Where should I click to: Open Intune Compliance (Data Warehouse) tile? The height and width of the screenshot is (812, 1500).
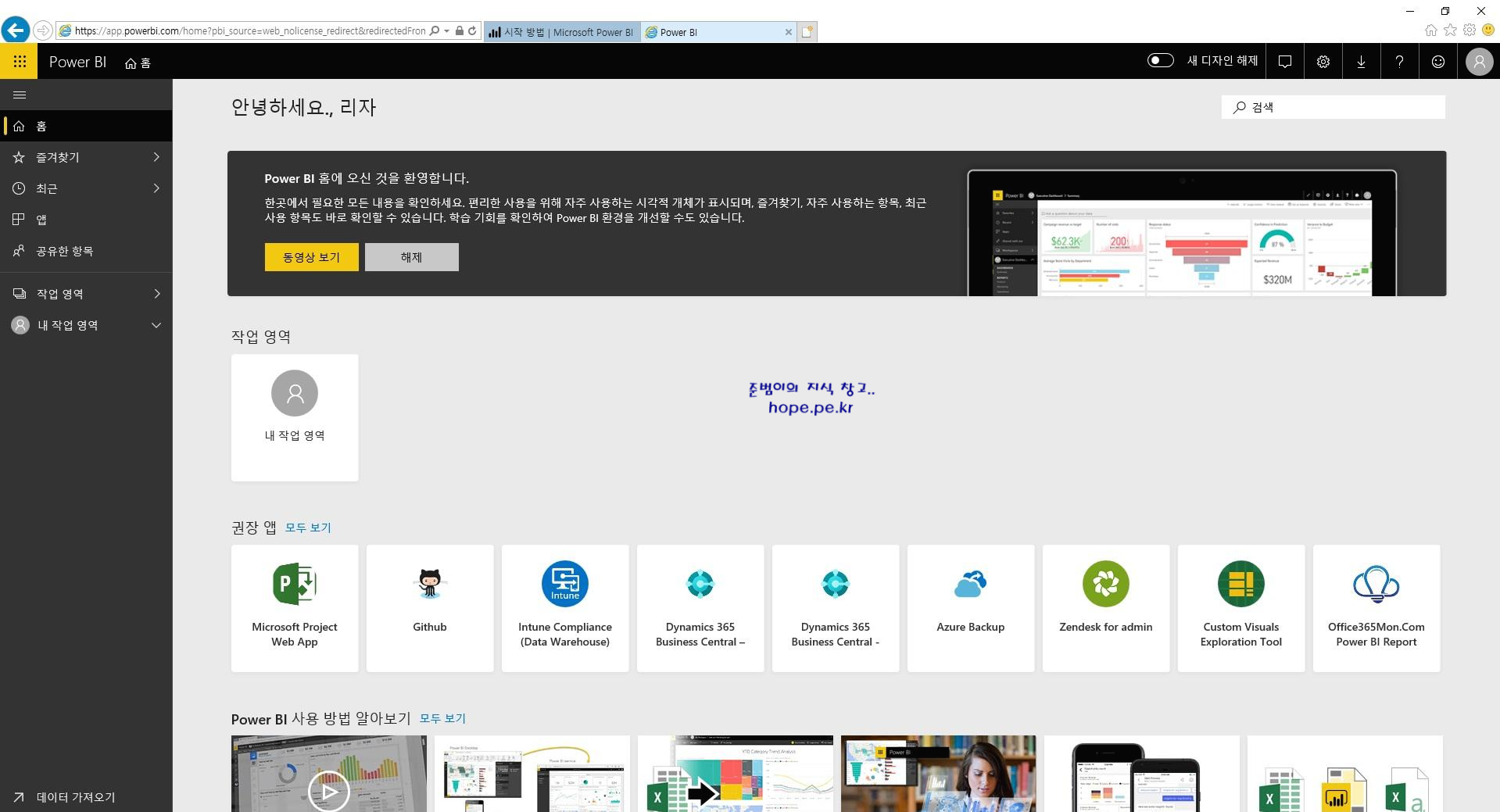(x=565, y=608)
